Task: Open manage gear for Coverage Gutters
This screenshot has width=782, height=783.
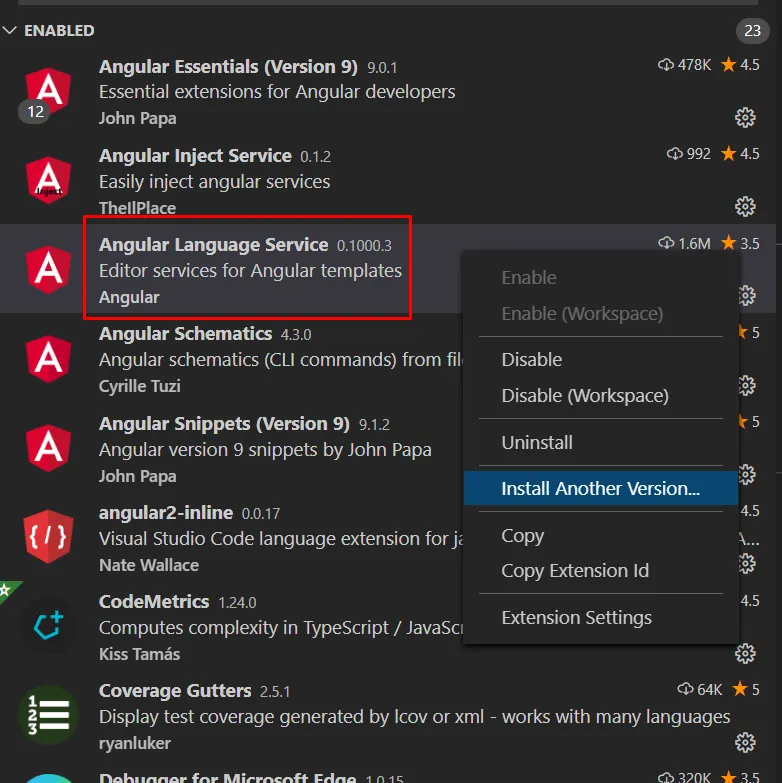Action: pyautogui.click(x=745, y=743)
